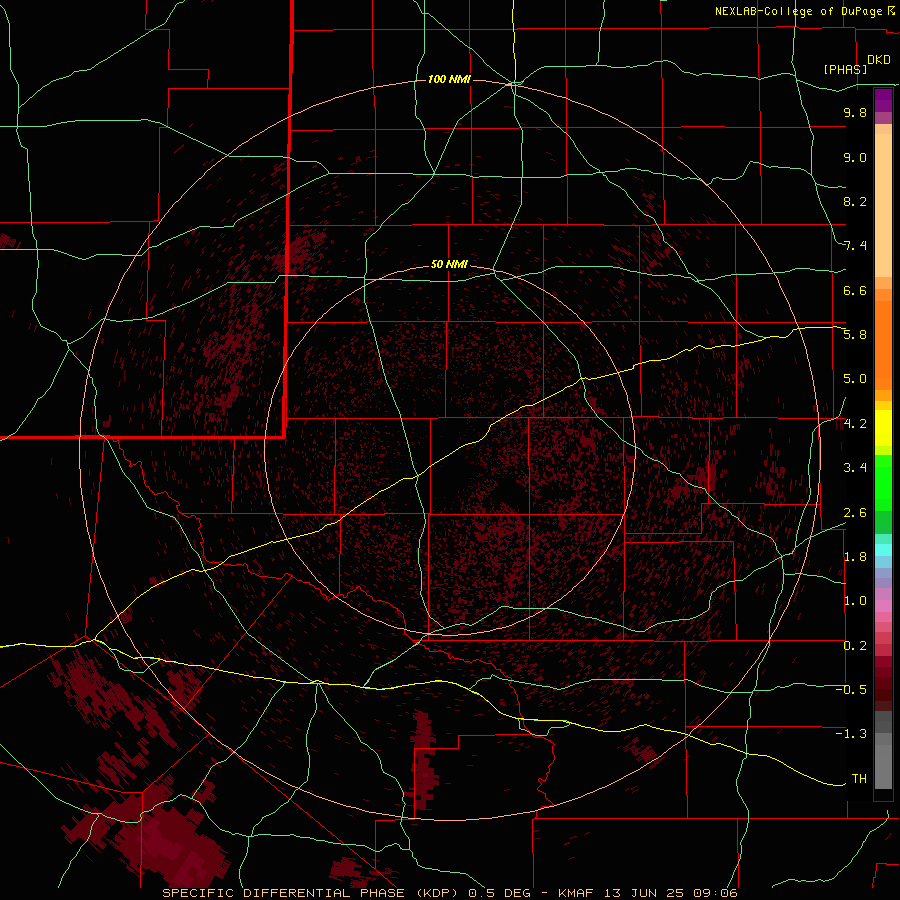Click the 7.4 scale value
Screen dimensions: 900x900
[855, 246]
